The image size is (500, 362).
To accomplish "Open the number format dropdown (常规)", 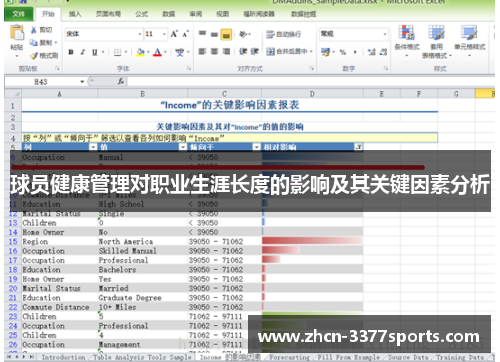I will click(385, 34).
